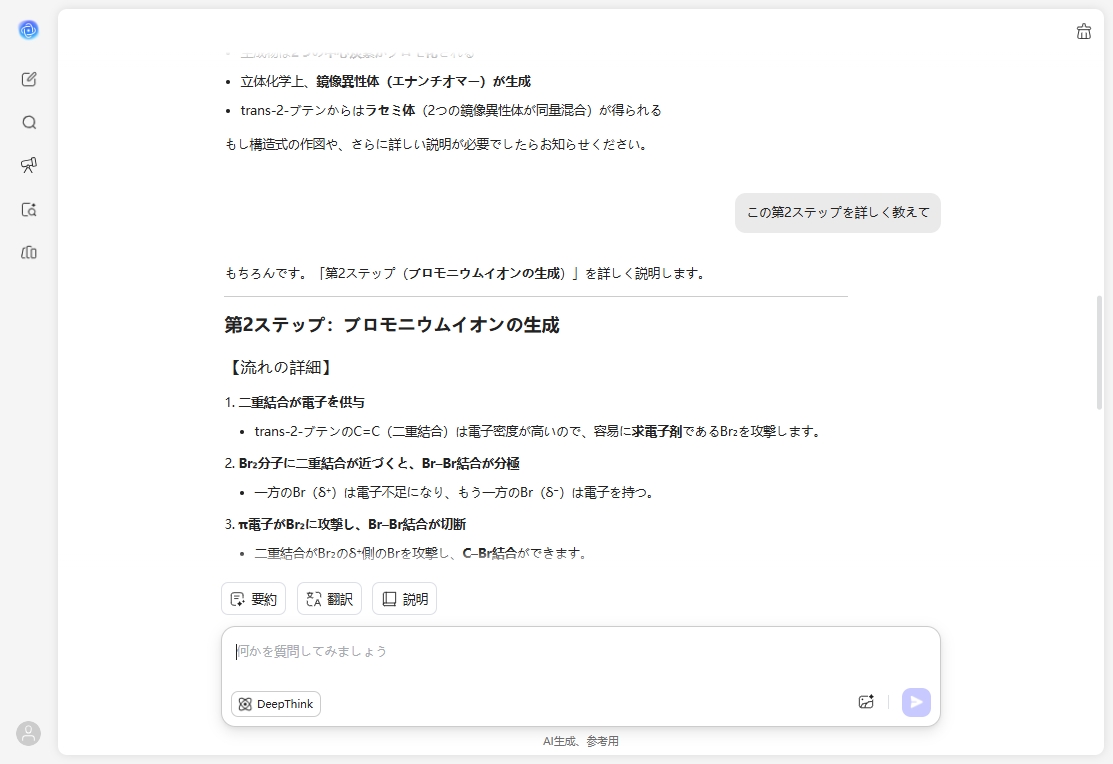Click the bullet about ラセミ体
This screenshot has height=764, width=1113.
451,110
